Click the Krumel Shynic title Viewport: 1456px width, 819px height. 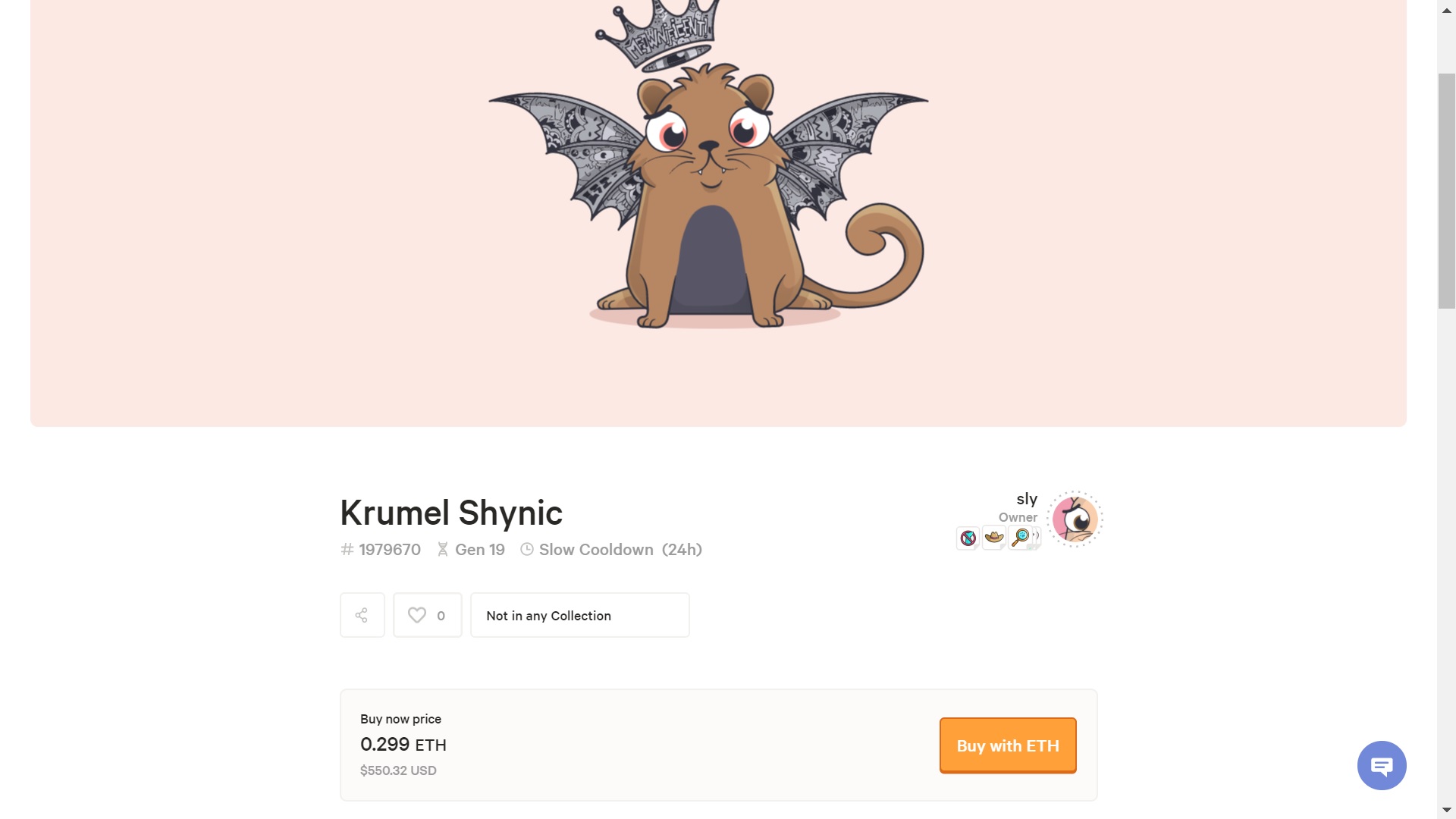point(451,513)
